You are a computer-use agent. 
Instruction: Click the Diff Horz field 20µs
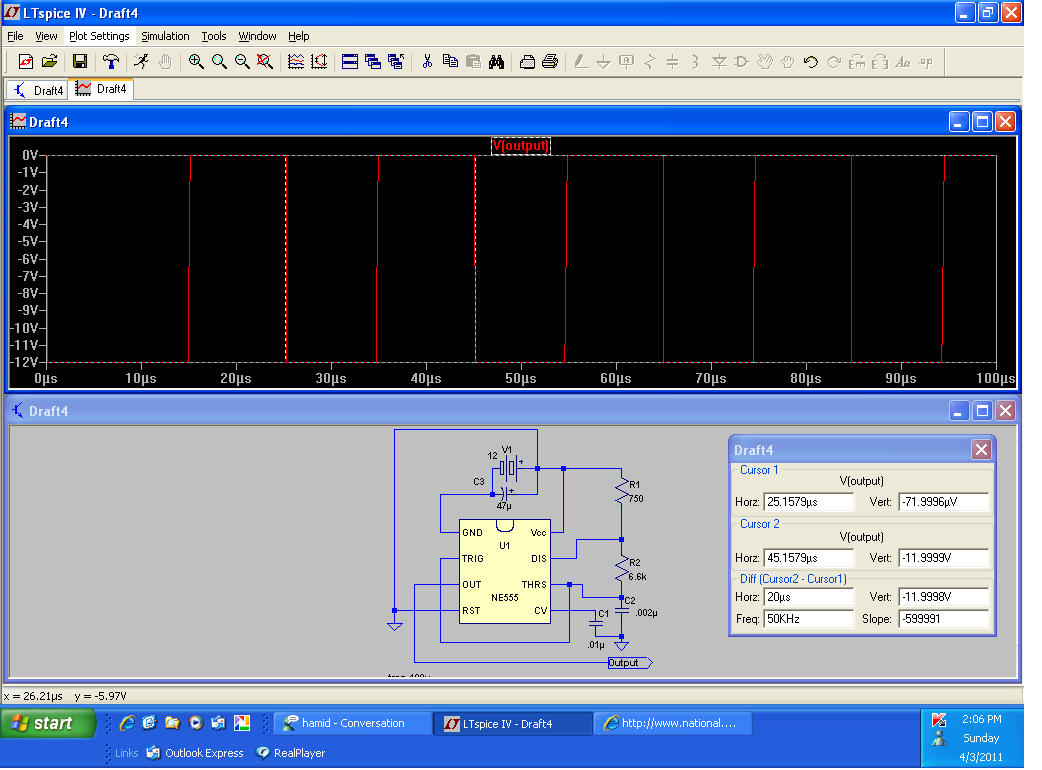click(809, 597)
